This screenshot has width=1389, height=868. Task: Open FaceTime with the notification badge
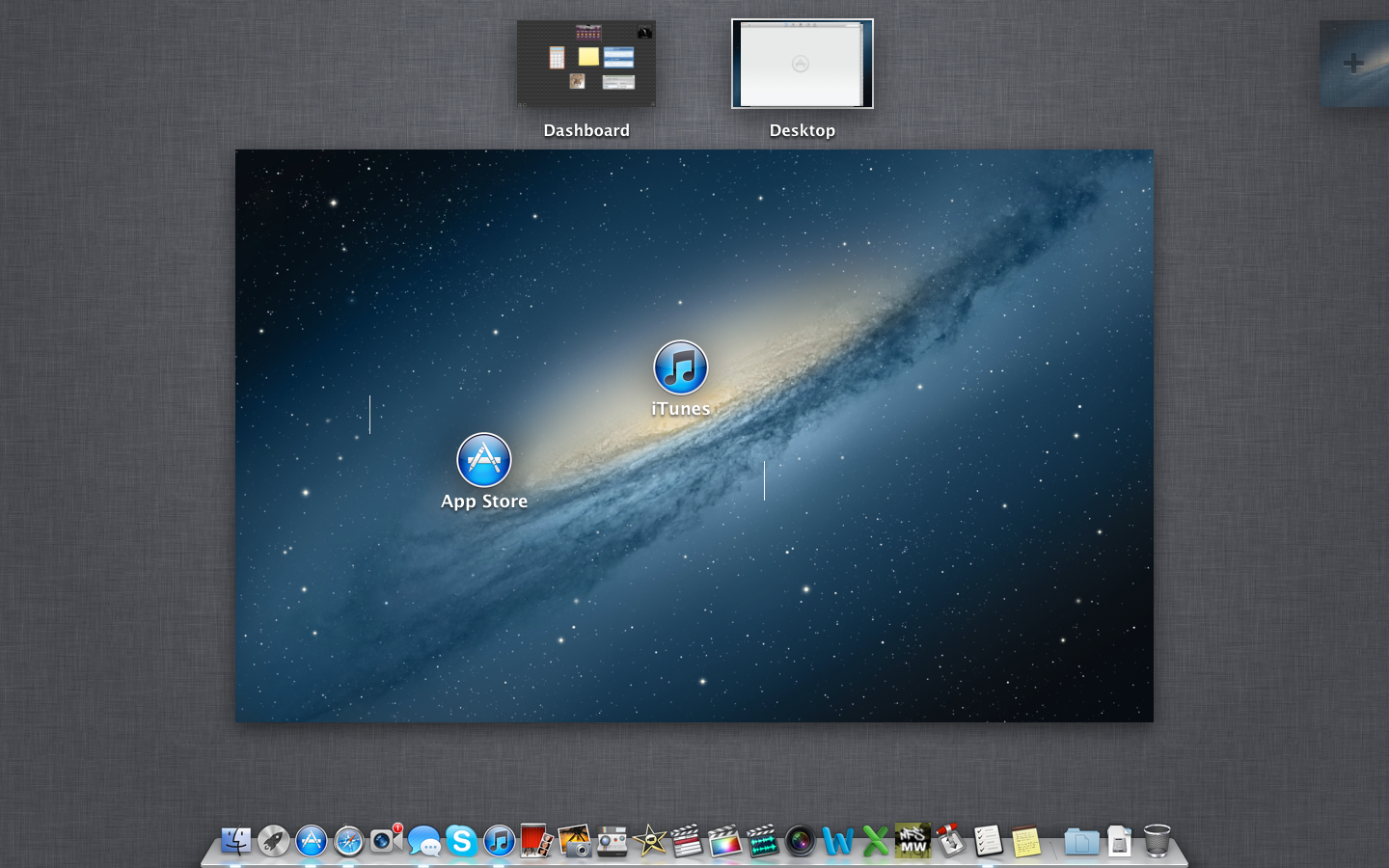(x=386, y=840)
